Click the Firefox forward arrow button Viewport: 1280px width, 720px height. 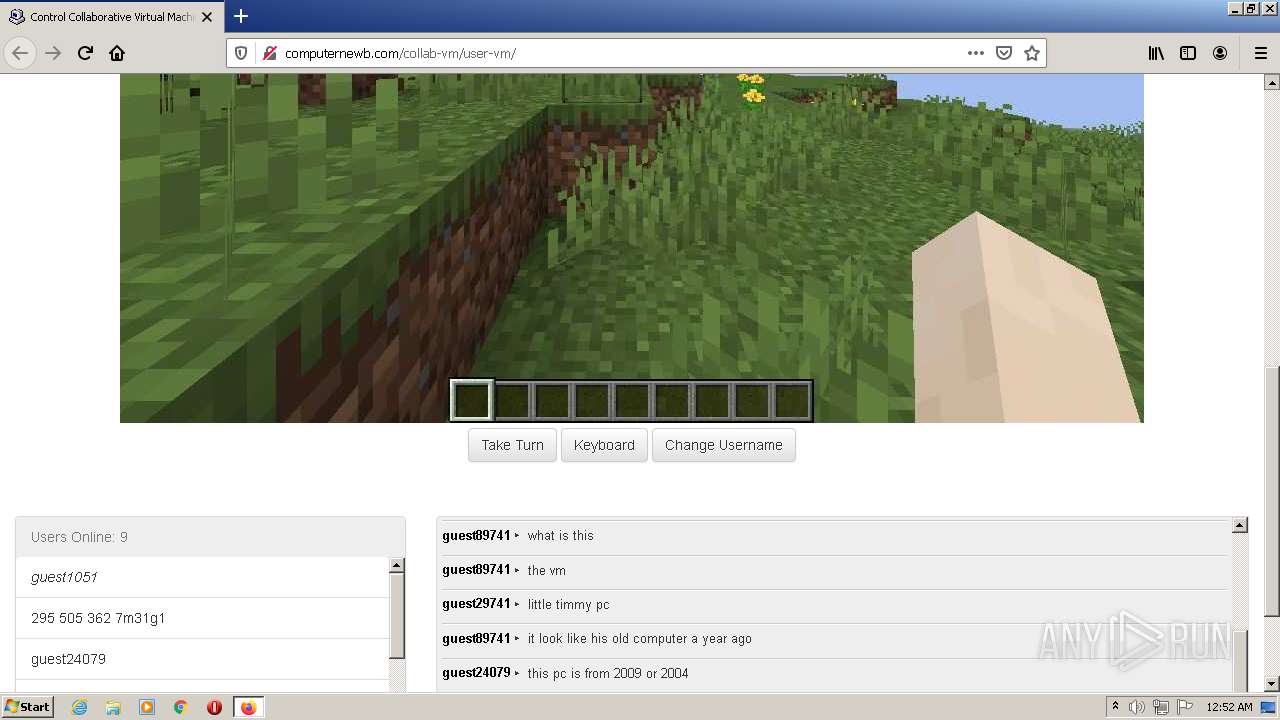click(x=53, y=53)
